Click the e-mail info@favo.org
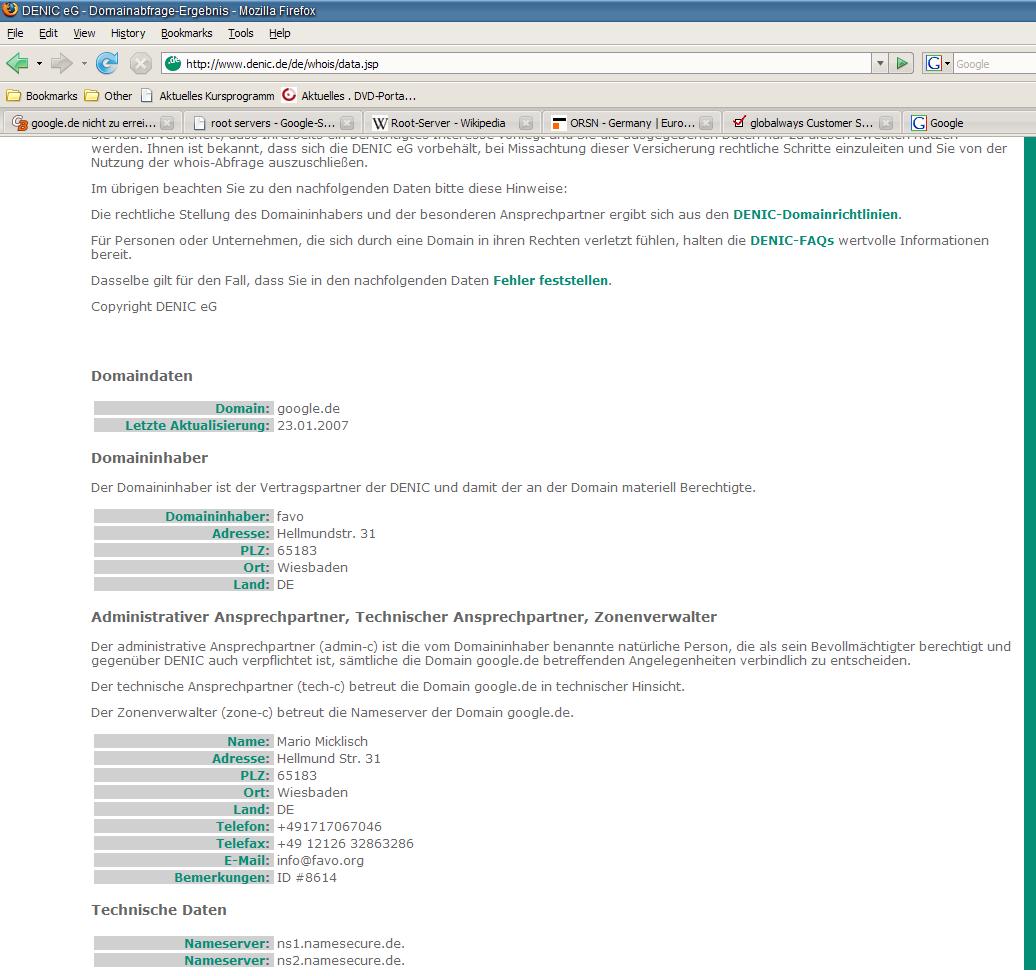The width and height of the screenshot is (1036, 976). 320,860
